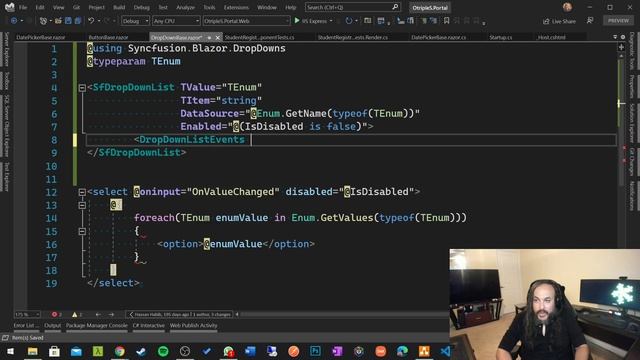Open the Web Publish Activity tab

point(193,325)
